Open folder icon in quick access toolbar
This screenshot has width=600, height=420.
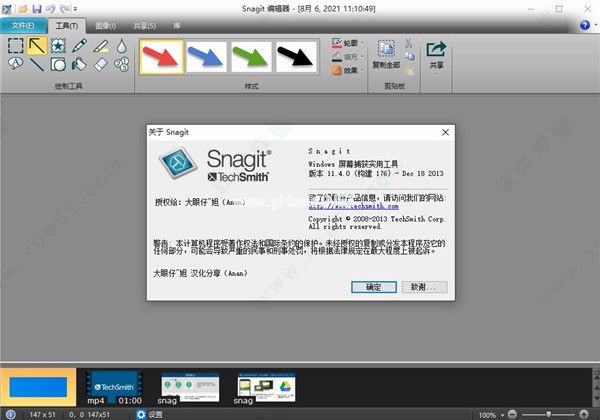click(23, 8)
